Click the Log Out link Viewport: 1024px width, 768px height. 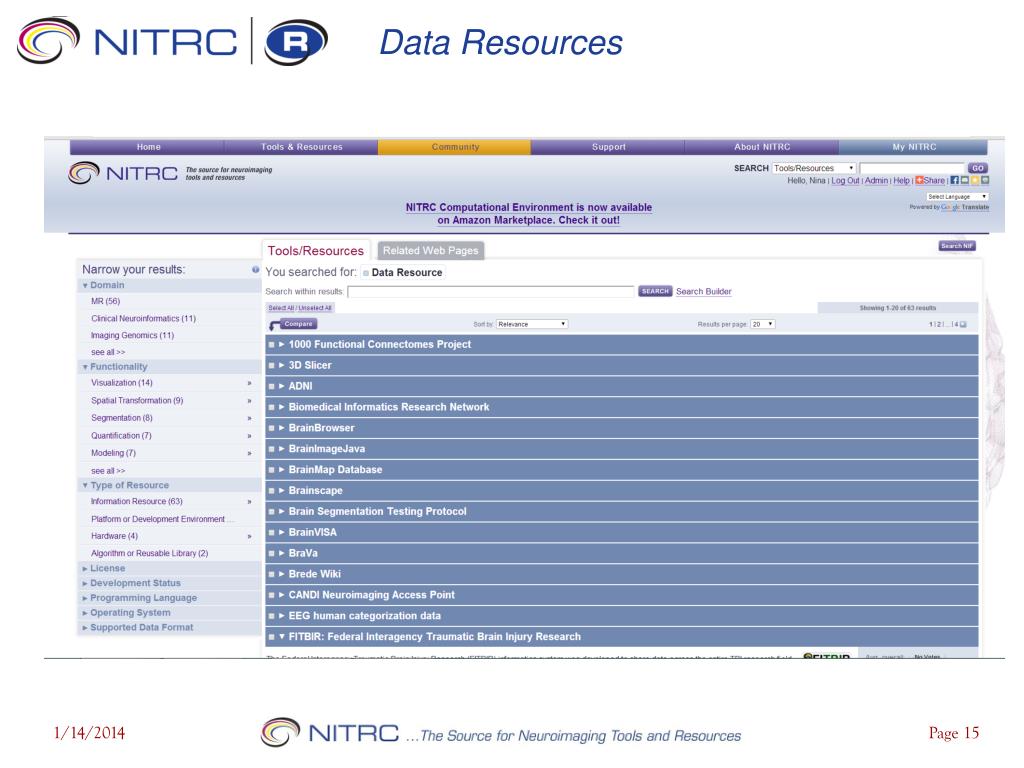point(845,181)
